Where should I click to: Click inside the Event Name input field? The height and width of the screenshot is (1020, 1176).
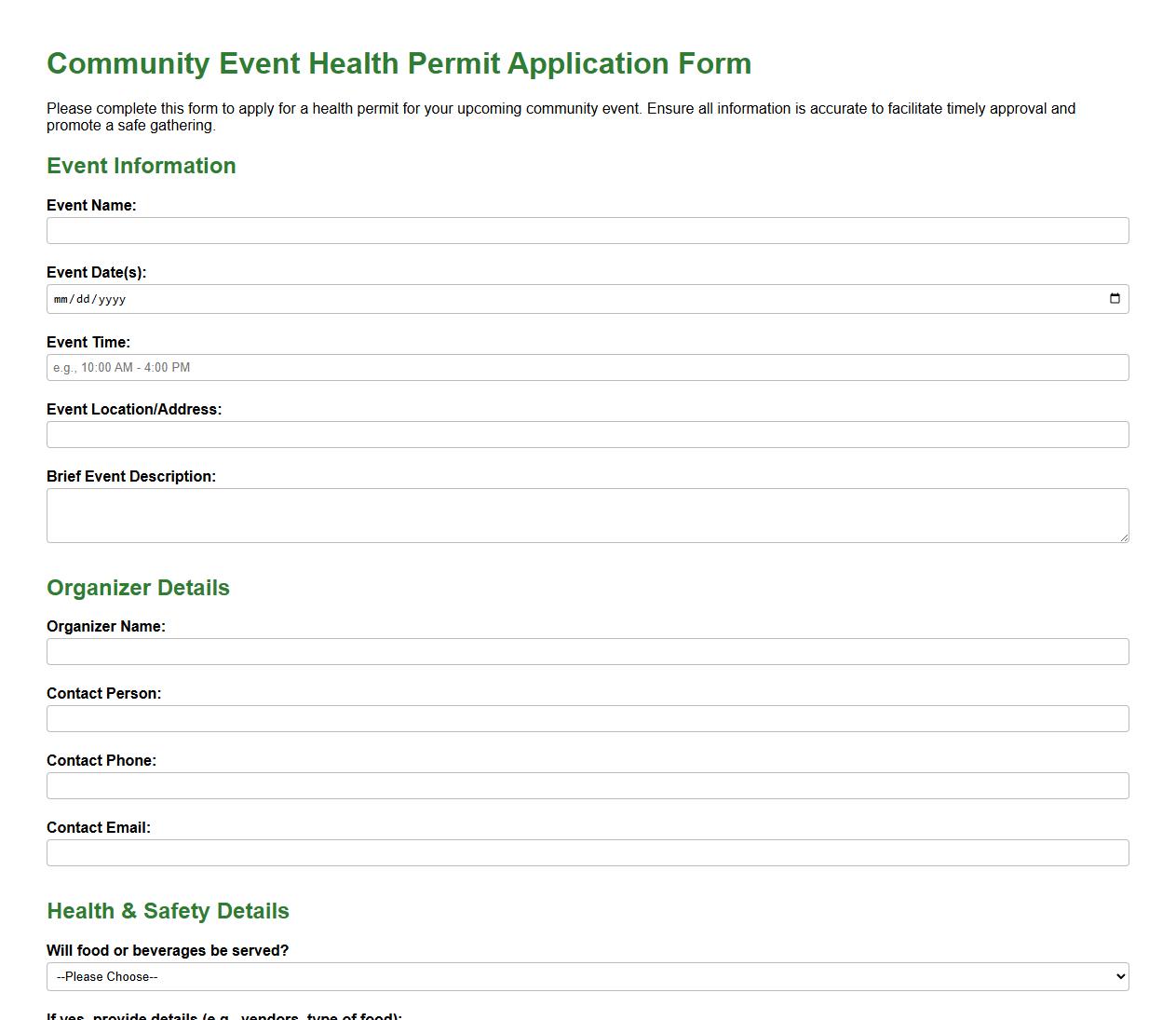click(587, 230)
